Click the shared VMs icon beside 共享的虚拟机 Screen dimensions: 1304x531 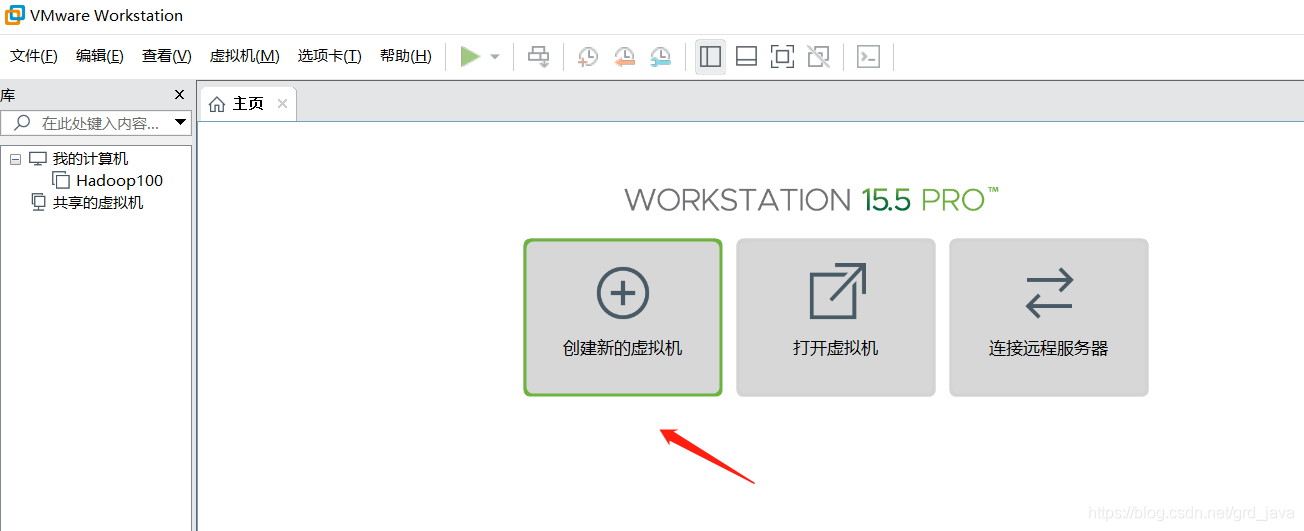click(x=39, y=203)
